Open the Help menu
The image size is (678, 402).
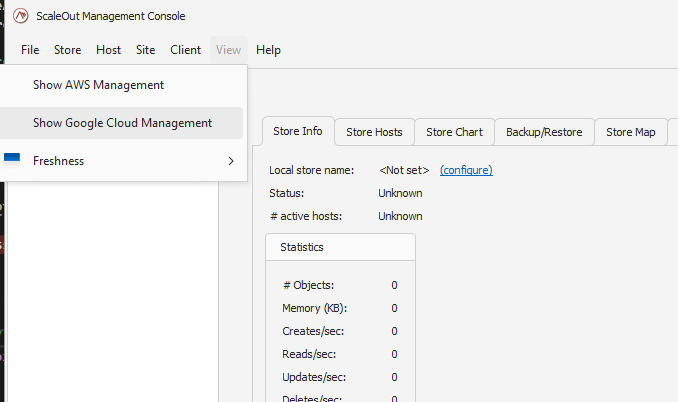[x=268, y=50]
